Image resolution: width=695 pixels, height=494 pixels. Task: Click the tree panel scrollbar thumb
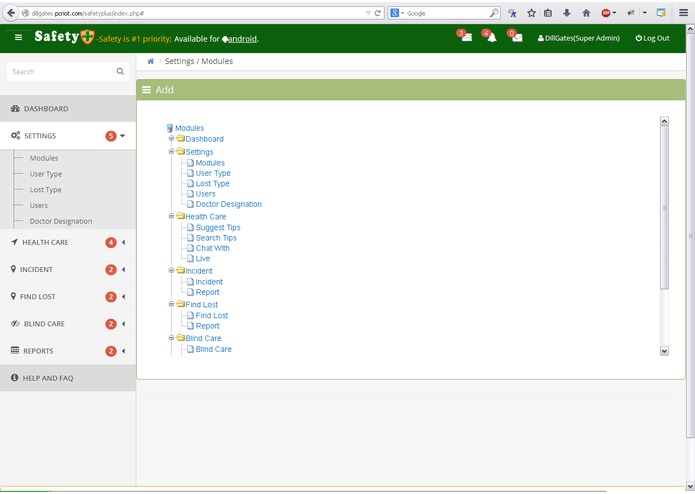(x=664, y=207)
